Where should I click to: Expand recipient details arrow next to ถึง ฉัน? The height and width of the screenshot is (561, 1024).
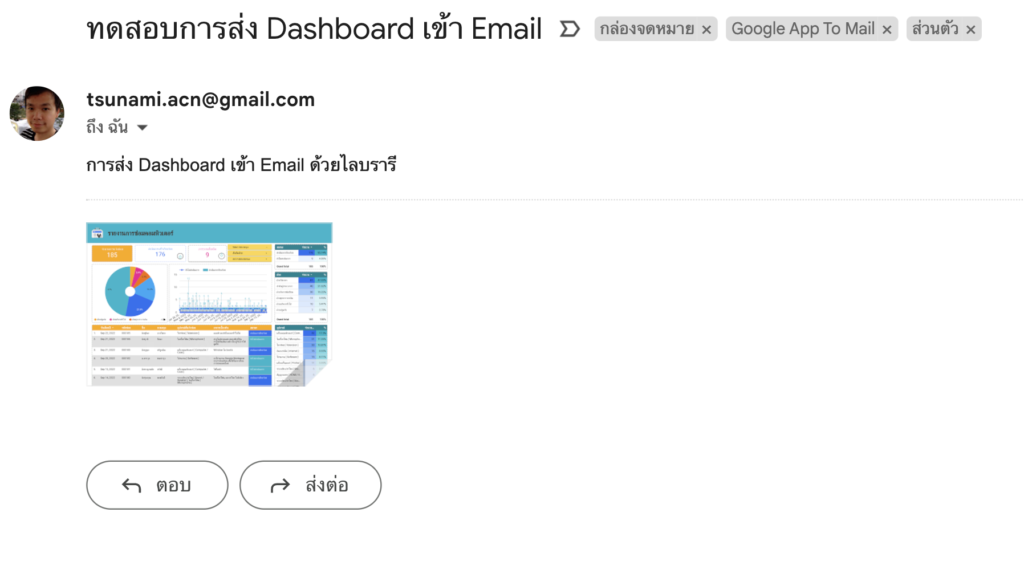(142, 127)
